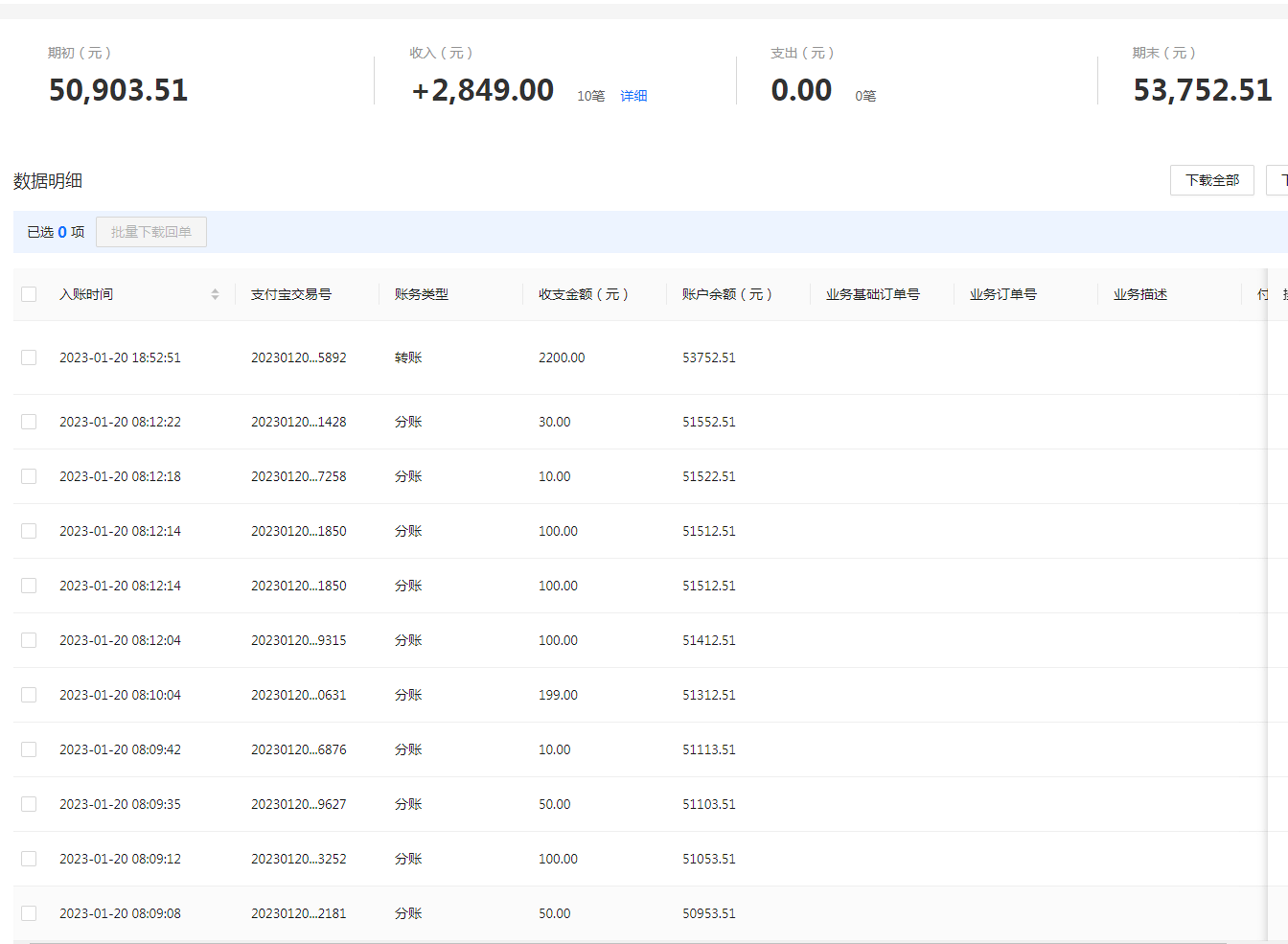Click the 数据明细 section heading
Image resolution: width=1288 pixels, height=944 pixels.
click(48, 180)
